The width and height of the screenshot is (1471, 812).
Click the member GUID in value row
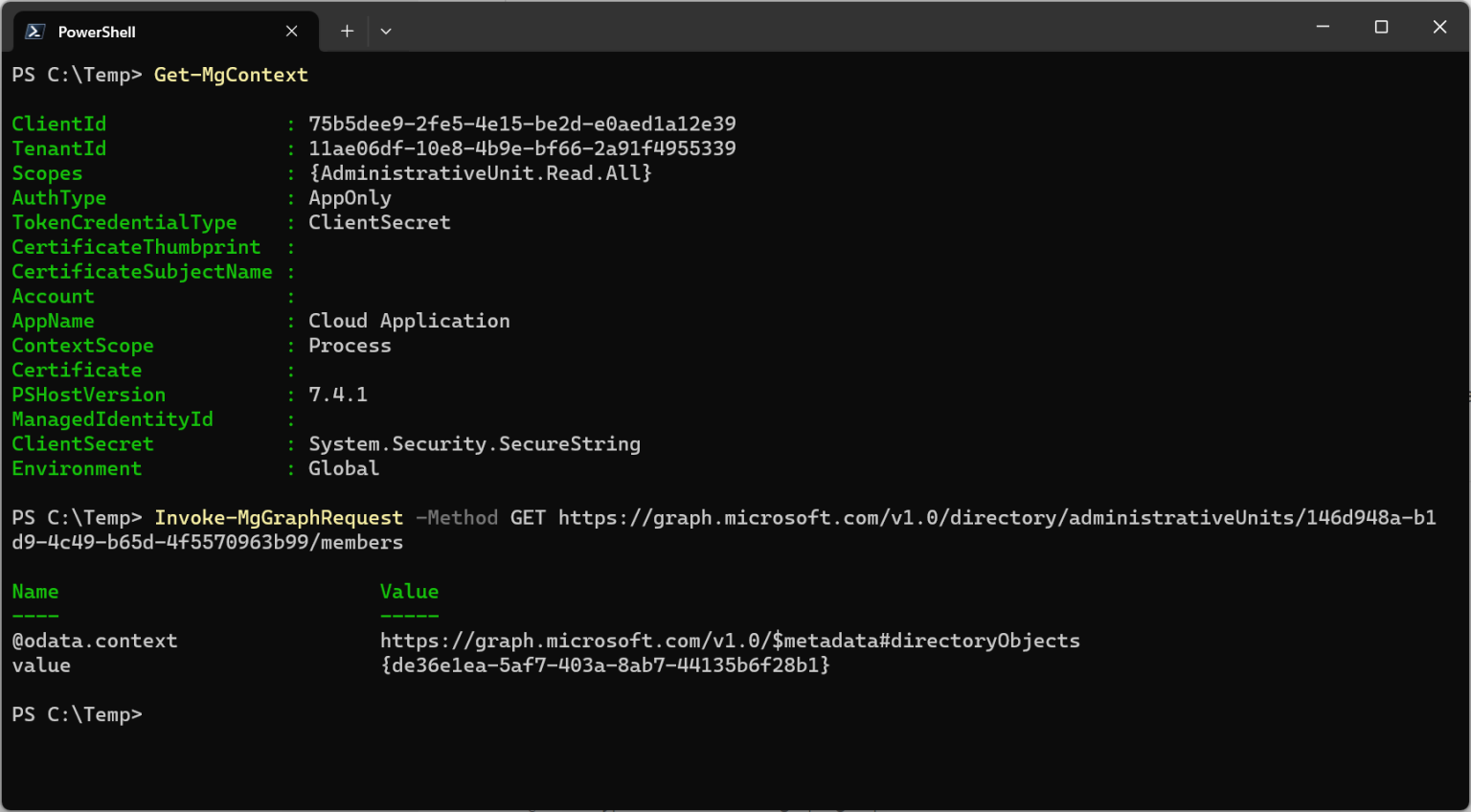(605, 665)
